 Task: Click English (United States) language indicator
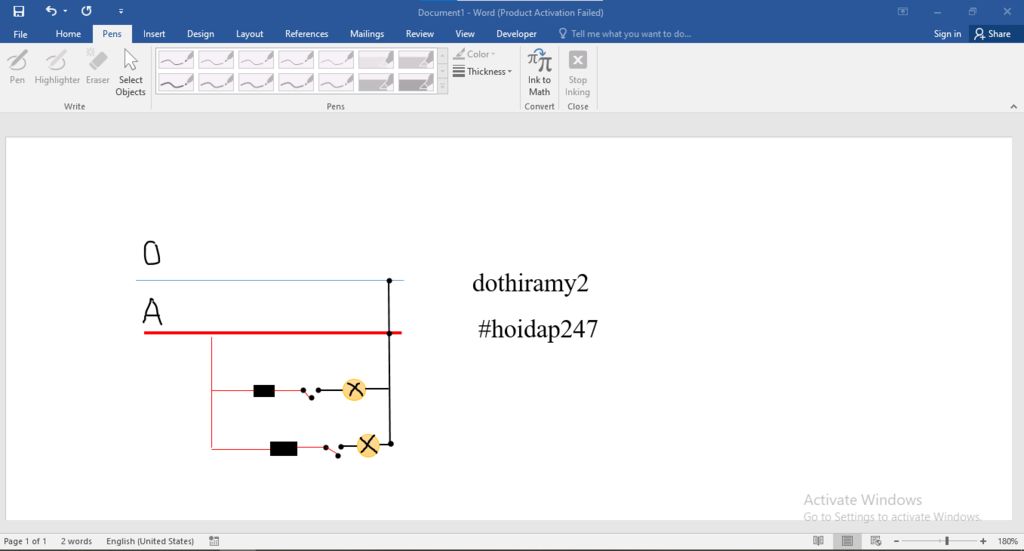150,541
